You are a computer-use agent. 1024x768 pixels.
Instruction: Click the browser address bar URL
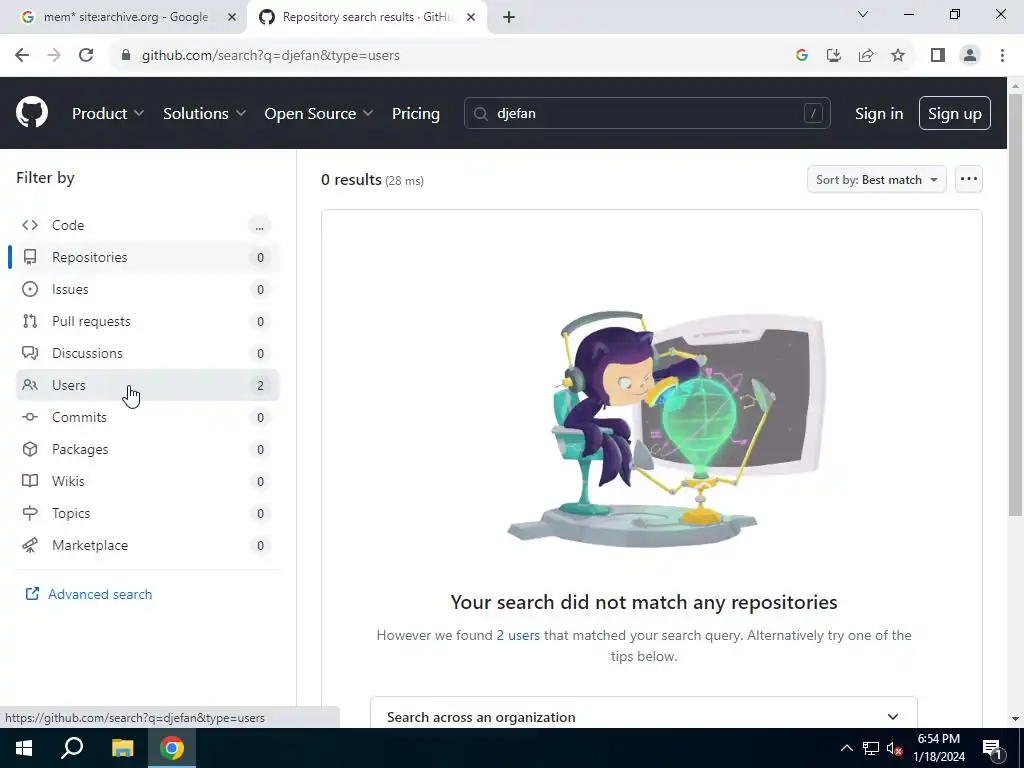[270, 55]
